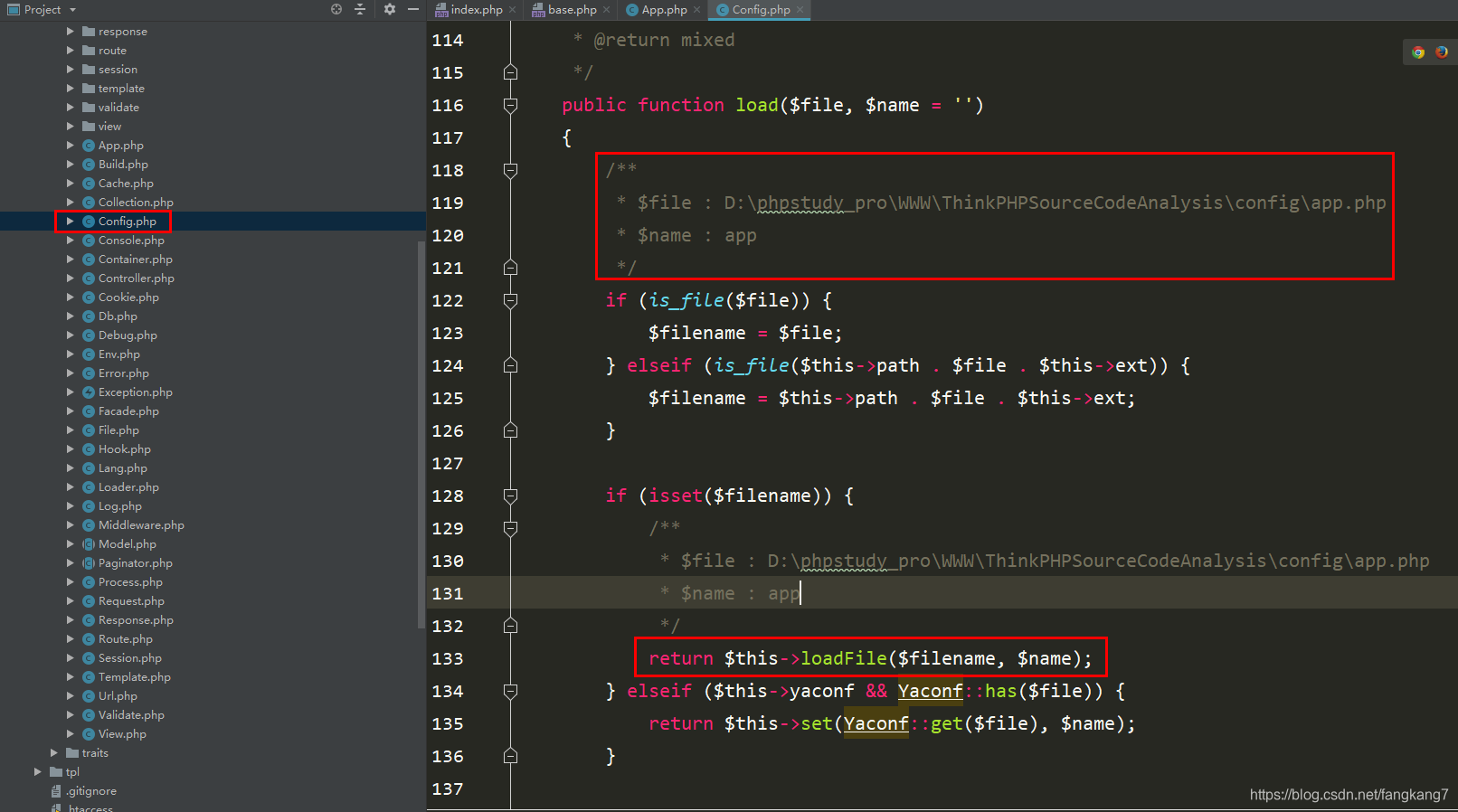Image resolution: width=1458 pixels, height=812 pixels.
Task: Expand the Config.php tree node
Action: [71, 222]
